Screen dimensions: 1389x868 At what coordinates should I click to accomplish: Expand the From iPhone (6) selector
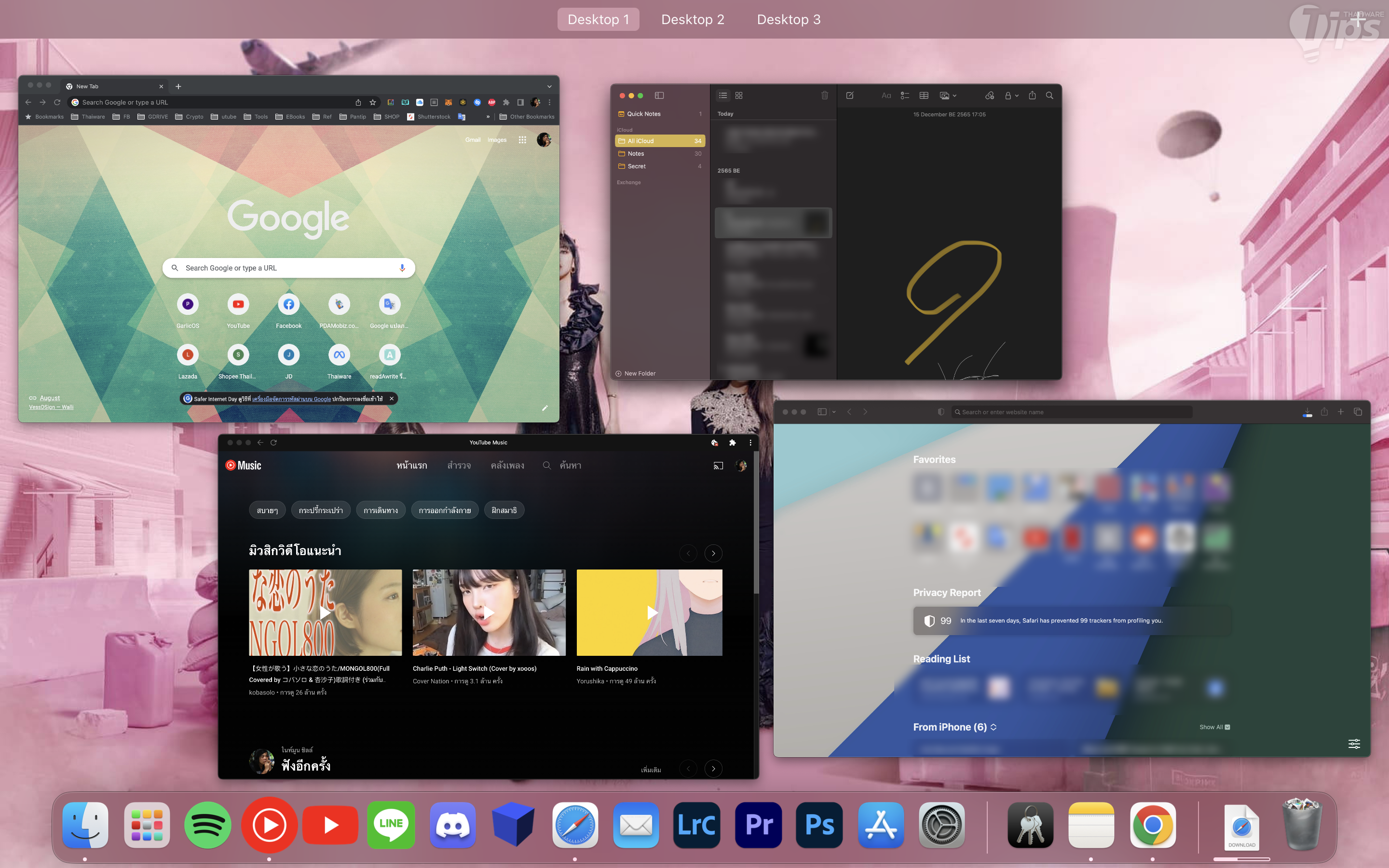[994, 727]
